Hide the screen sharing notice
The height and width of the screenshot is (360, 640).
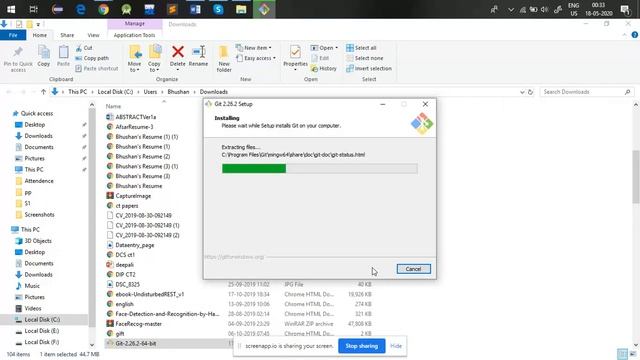click(396, 346)
